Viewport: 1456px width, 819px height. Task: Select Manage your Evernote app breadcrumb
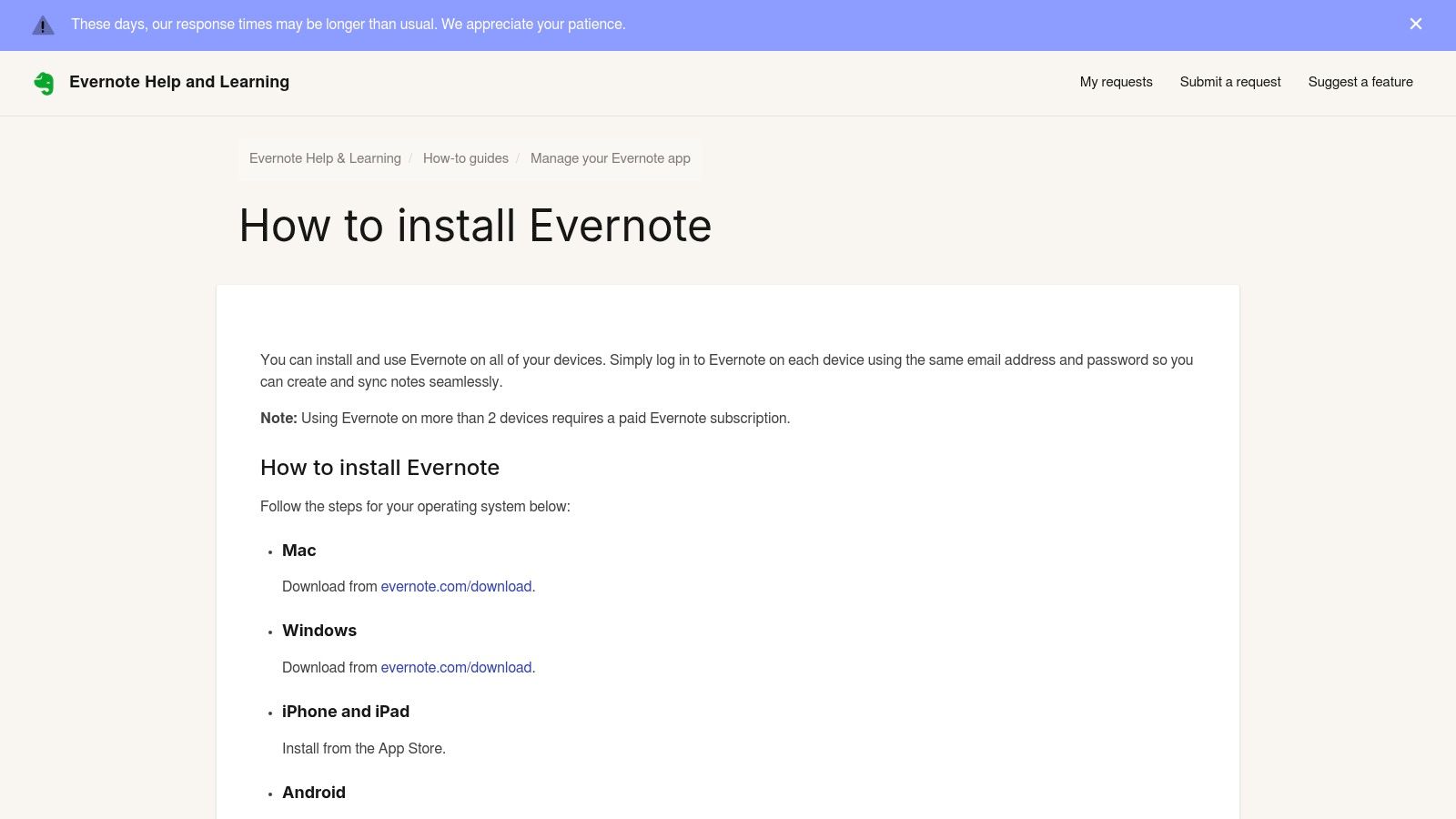pos(610,158)
